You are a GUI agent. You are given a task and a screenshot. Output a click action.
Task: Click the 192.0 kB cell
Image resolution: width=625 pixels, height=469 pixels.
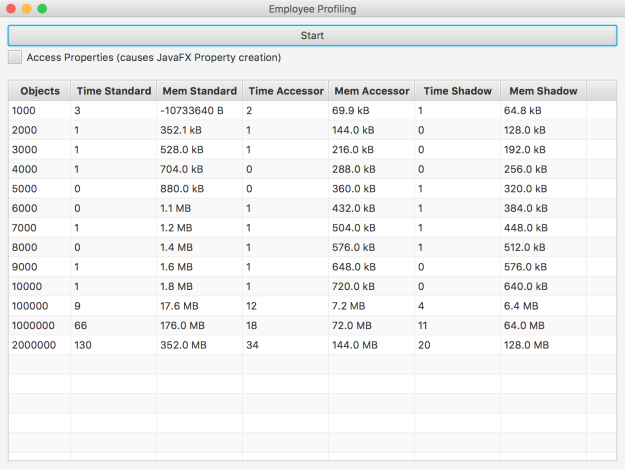pyautogui.click(x=543, y=149)
